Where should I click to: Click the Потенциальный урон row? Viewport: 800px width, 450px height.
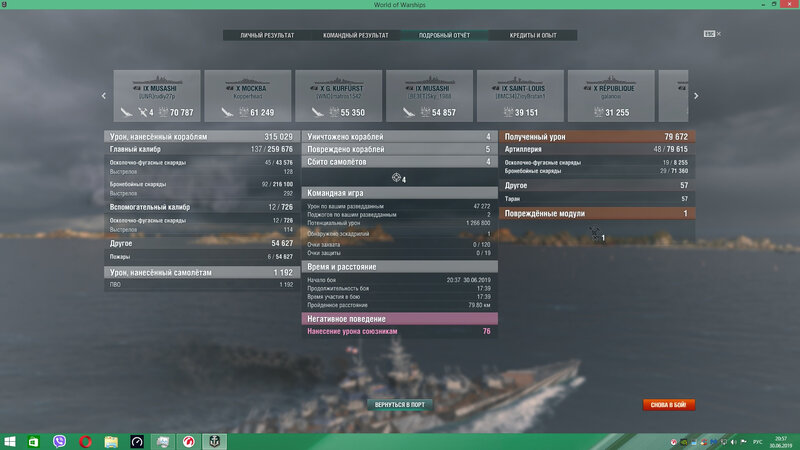tap(399, 223)
